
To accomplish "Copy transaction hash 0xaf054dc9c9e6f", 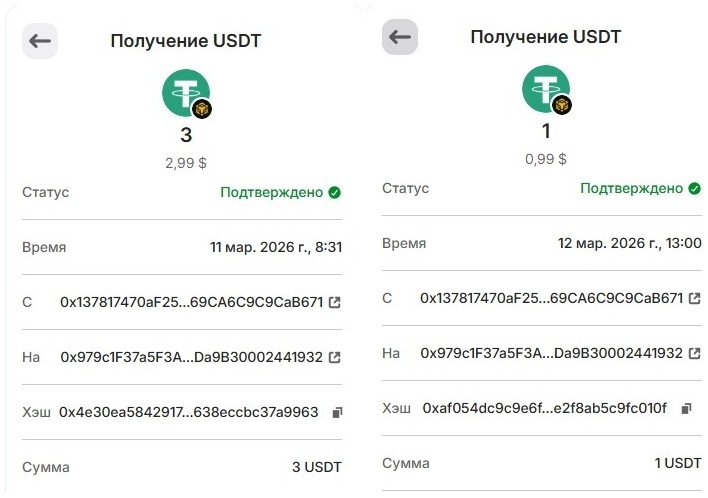I will point(686,408).
